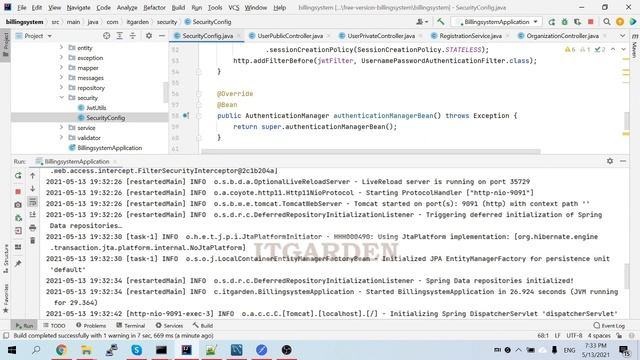Toggle scroll to end in Run console
This screenshot has height=360, width=640.
pyautogui.click(x=33, y=215)
